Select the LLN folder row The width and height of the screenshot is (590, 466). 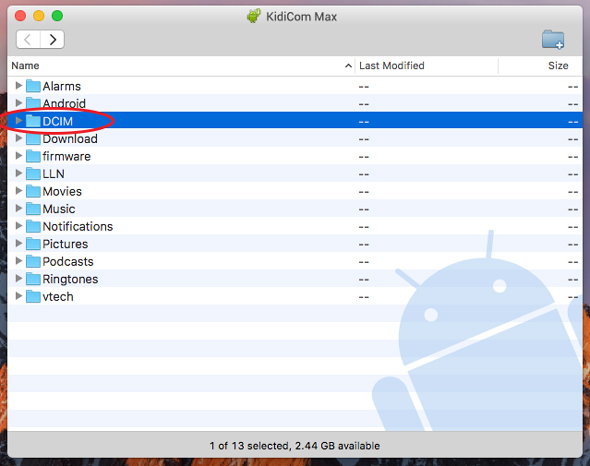pos(295,174)
